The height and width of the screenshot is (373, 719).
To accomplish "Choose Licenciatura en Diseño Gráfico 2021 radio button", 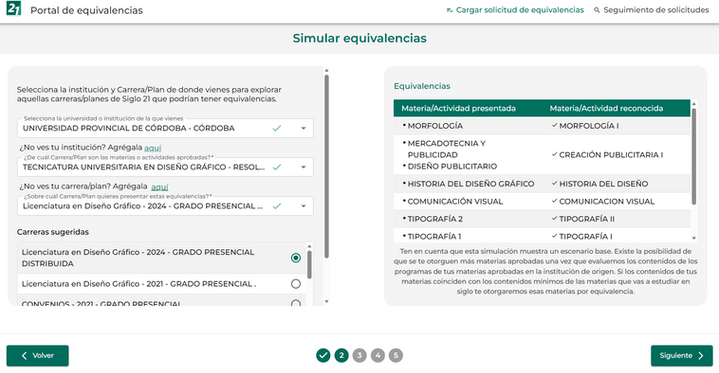I will click(x=296, y=284).
